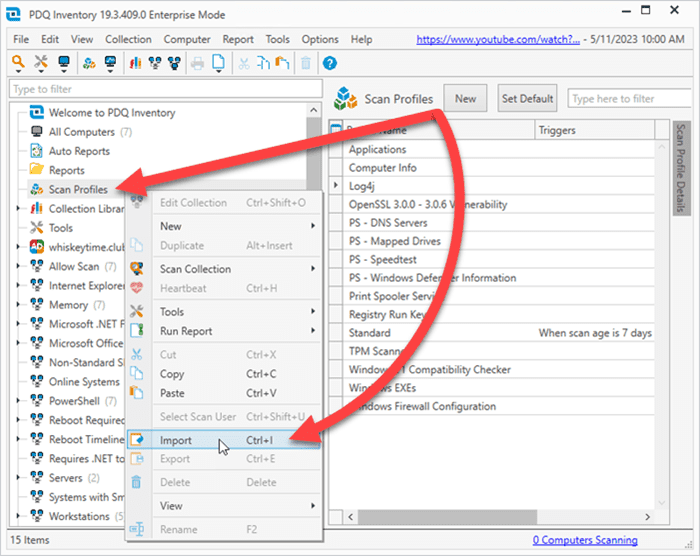Click the Collection Library books toolbar icon
700x556 pixels.
[135, 63]
